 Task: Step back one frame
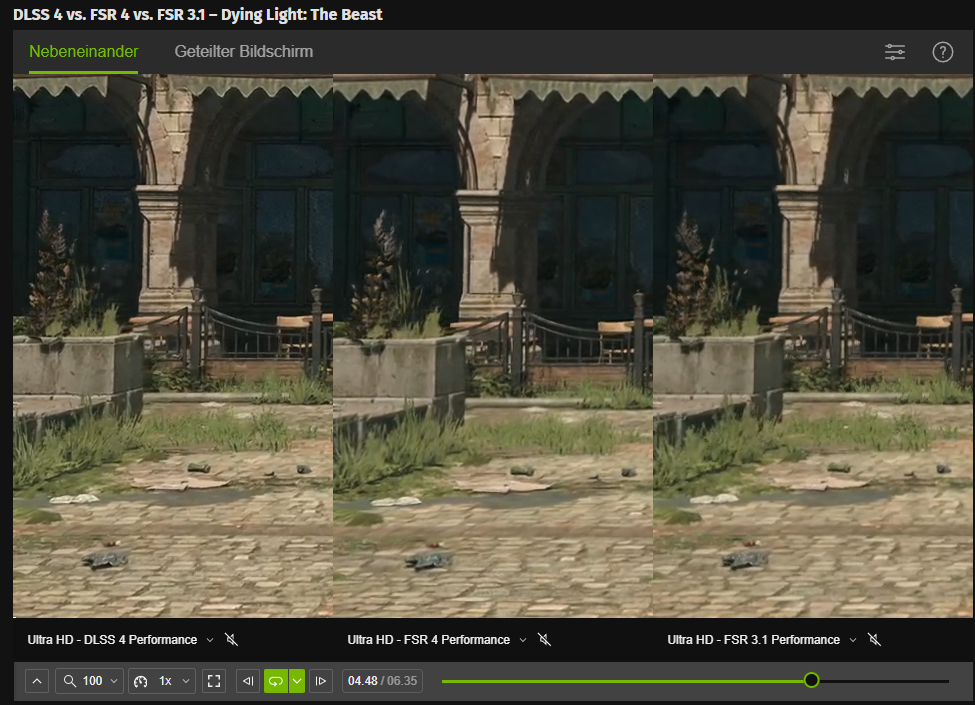coord(248,680)
